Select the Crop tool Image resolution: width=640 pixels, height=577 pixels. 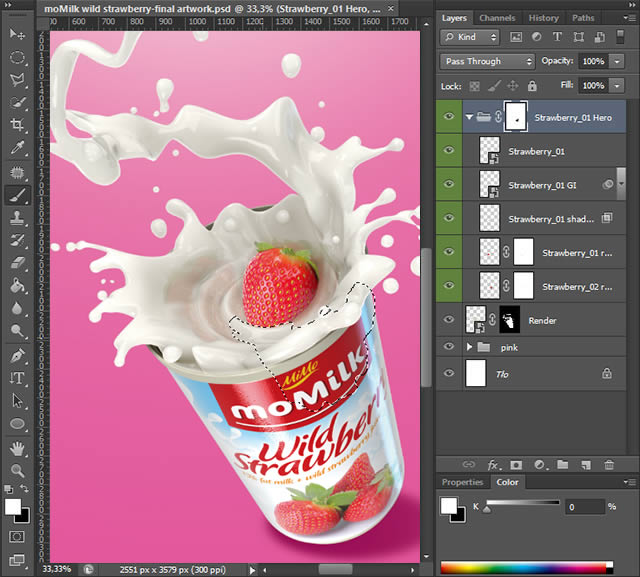[x=17, y=124]
